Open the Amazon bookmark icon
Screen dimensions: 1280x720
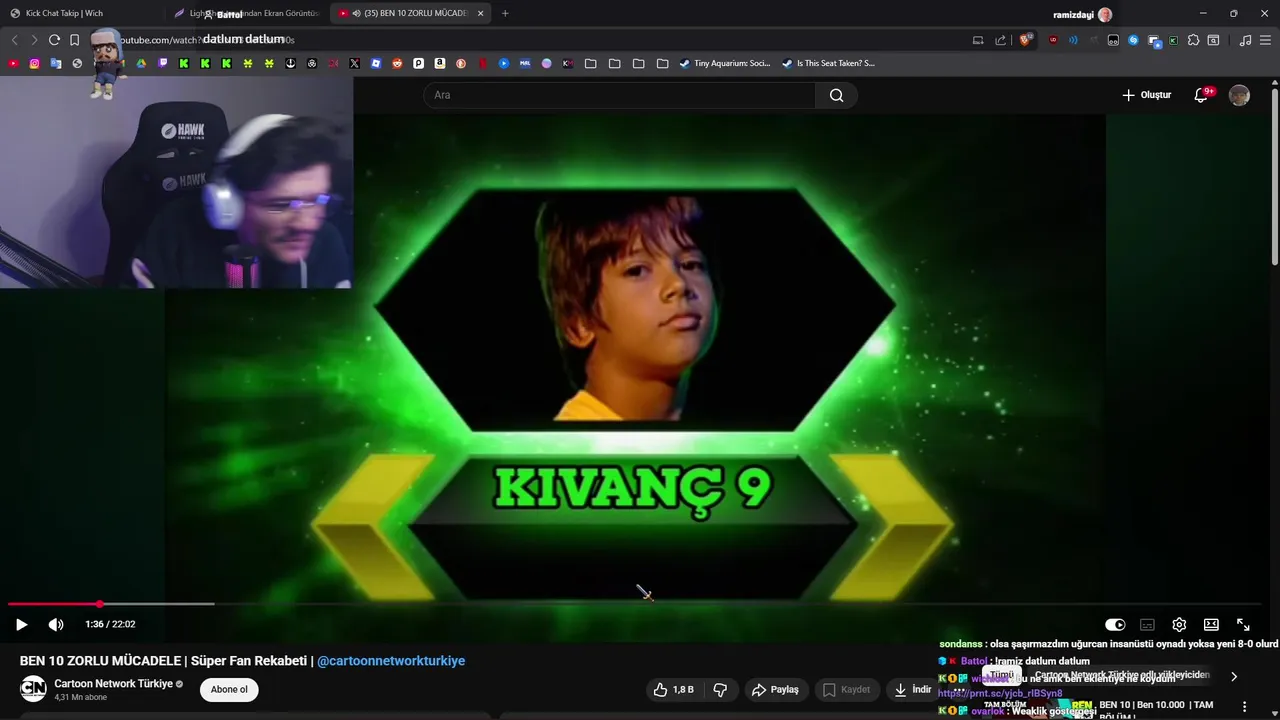click(440, 63)
